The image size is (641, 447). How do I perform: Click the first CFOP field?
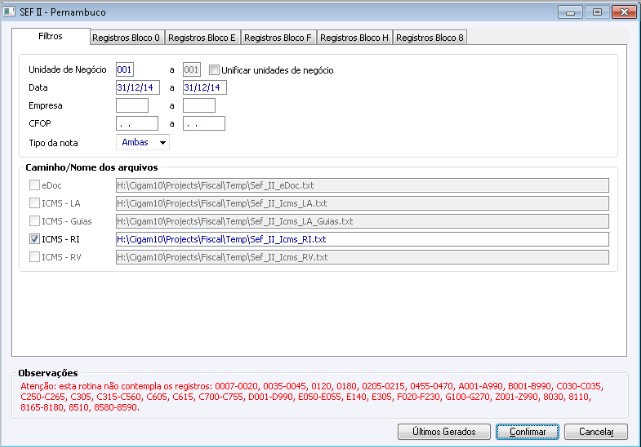137,124
